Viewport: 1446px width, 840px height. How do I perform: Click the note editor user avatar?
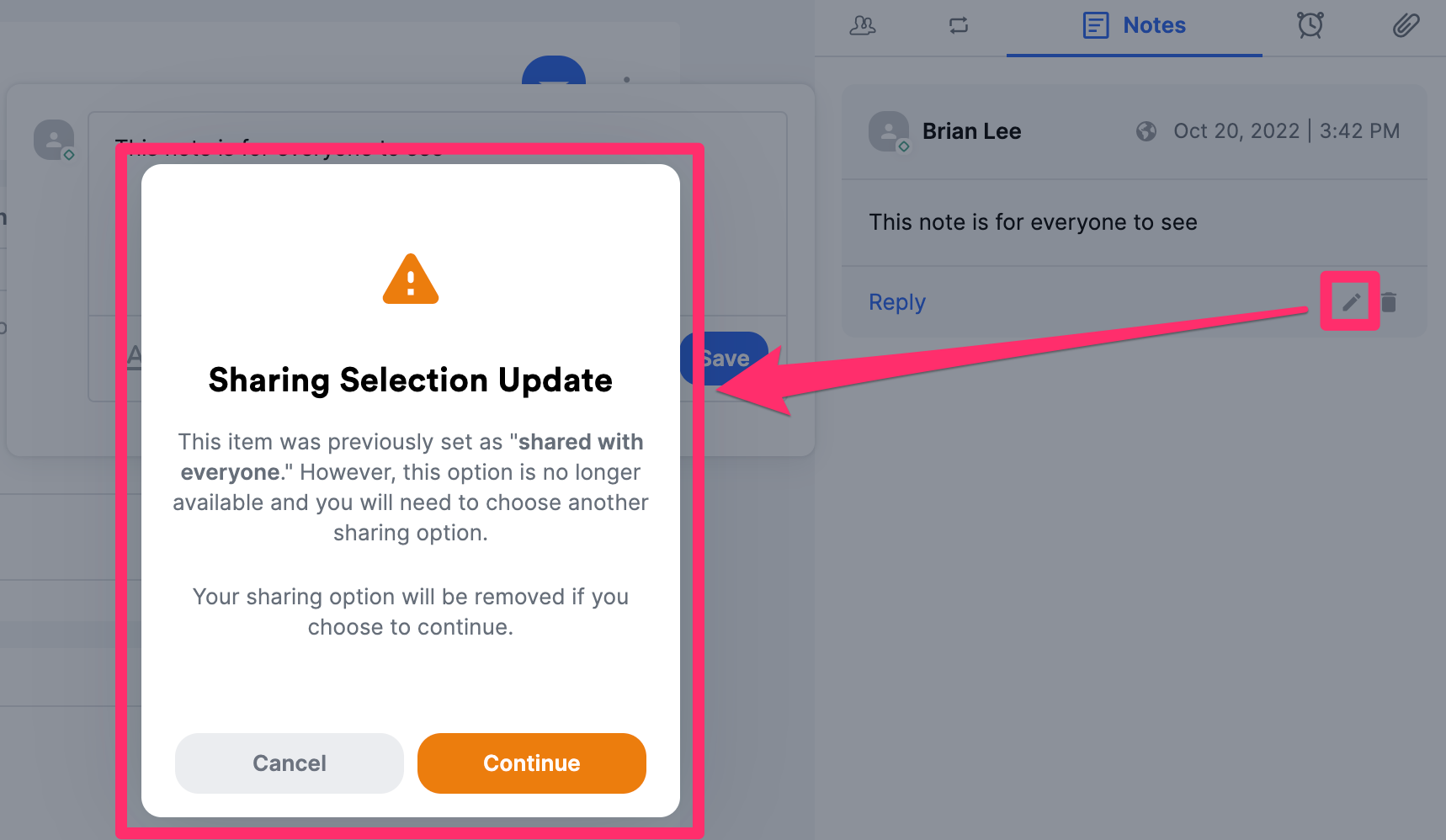point(54,140)
